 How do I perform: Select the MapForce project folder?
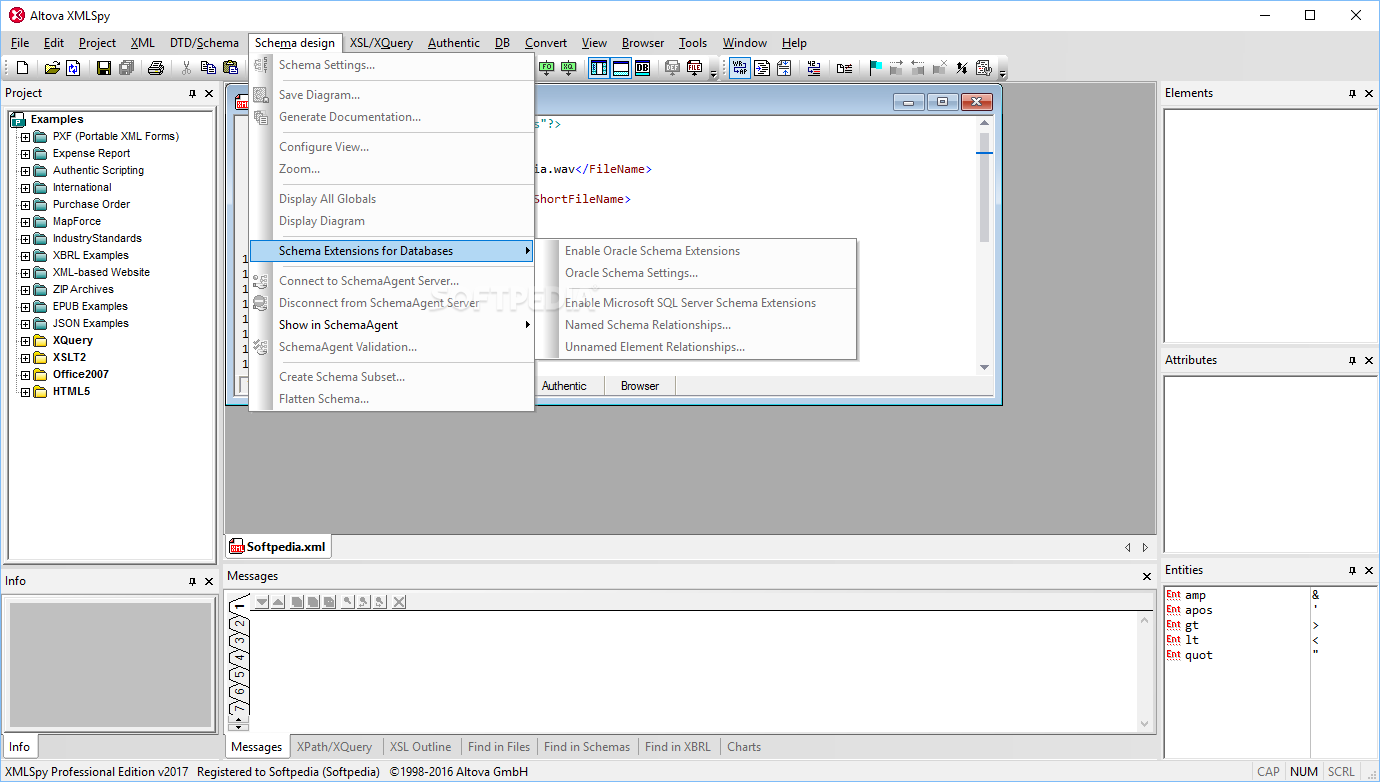point(77,222)
